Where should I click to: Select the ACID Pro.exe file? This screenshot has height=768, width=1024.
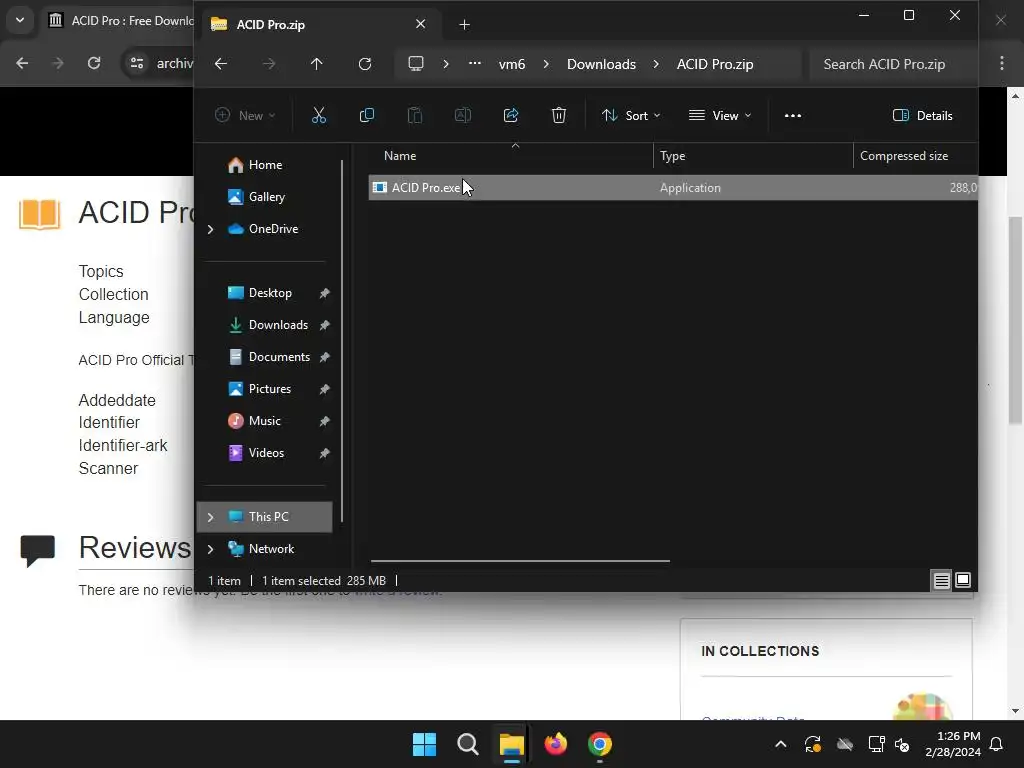coord(673,187)
